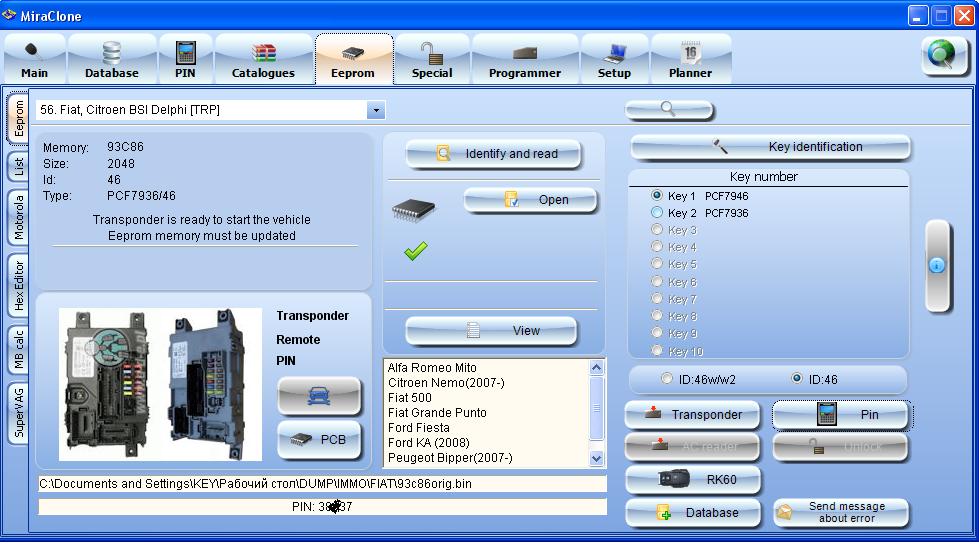Viewport: 979px width, 548px height.
Task: Select the List side tab
Action: [18, 167]
